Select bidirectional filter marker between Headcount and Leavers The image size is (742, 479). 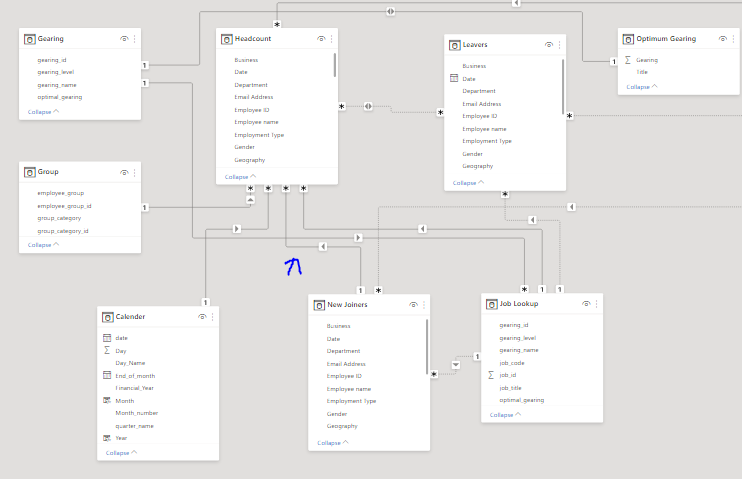368,106
